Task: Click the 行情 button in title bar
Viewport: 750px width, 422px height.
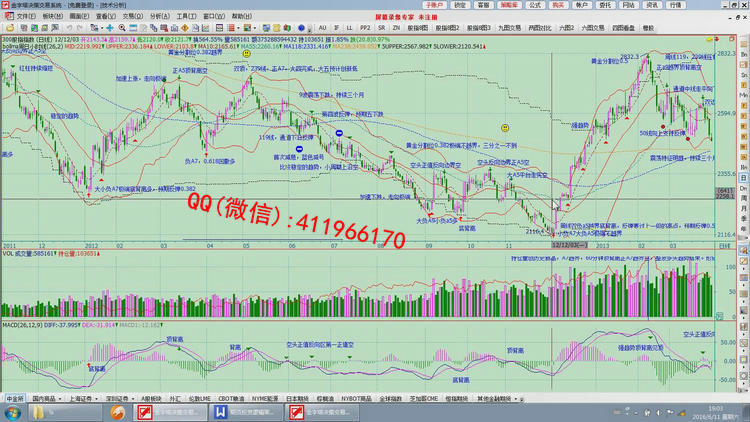Action: [x=675, y=5]
